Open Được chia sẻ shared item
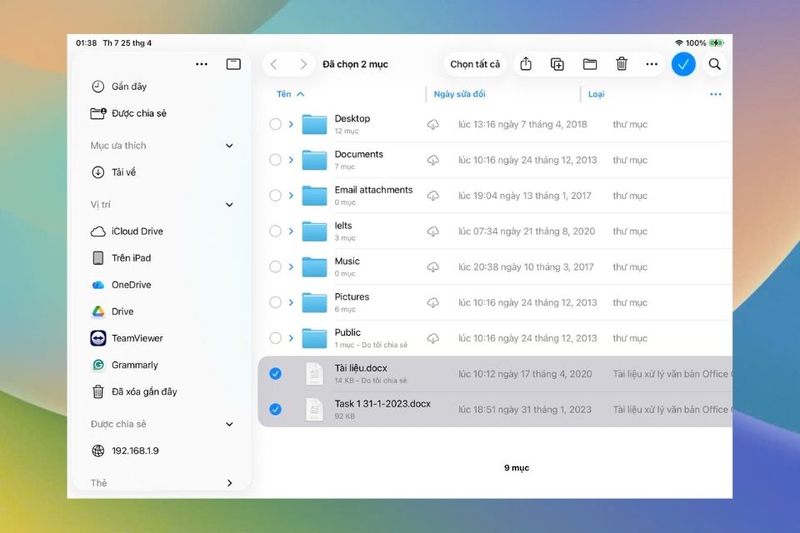Image resolution: width=800 pixels, height=533 pixels. [x=129, y=113]
